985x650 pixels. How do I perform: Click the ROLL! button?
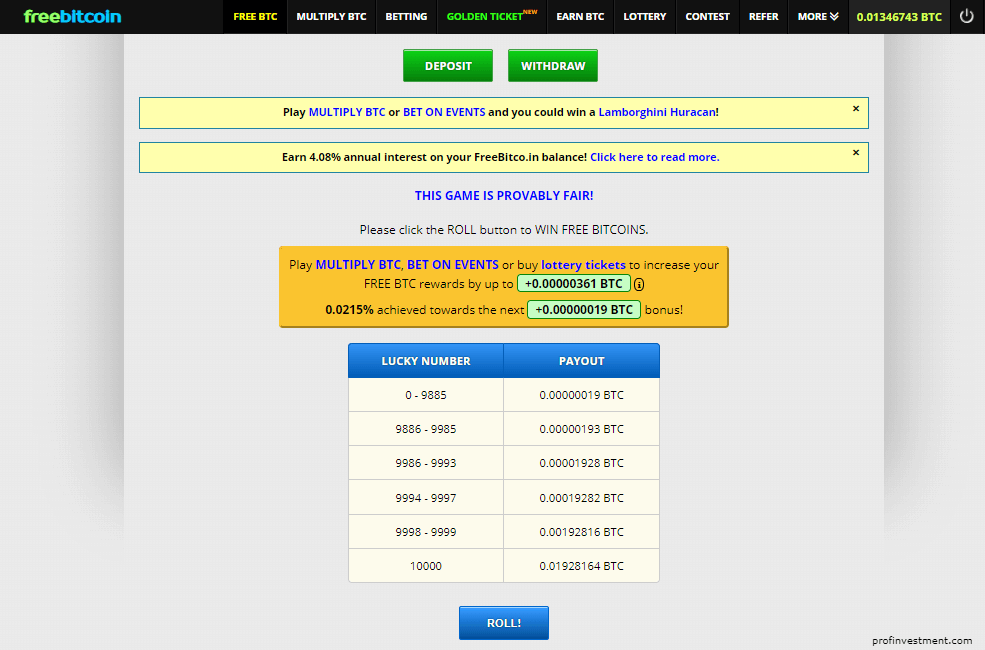(504, 623)
